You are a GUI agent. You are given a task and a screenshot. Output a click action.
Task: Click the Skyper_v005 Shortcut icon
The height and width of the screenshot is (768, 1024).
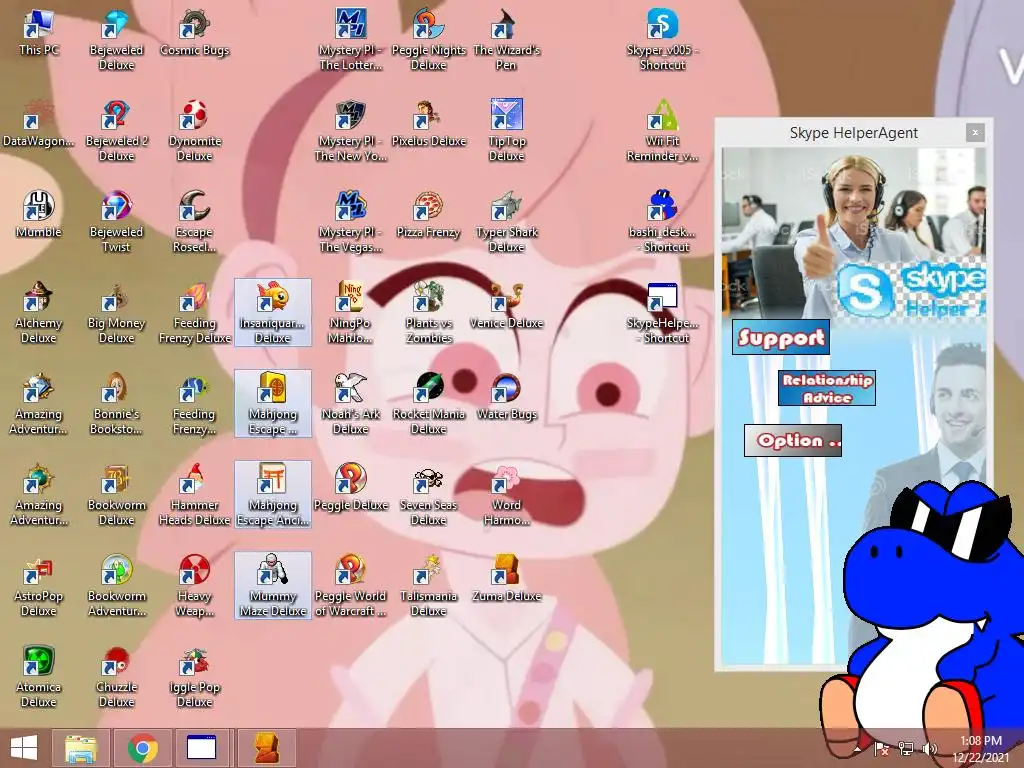point(662,39)
